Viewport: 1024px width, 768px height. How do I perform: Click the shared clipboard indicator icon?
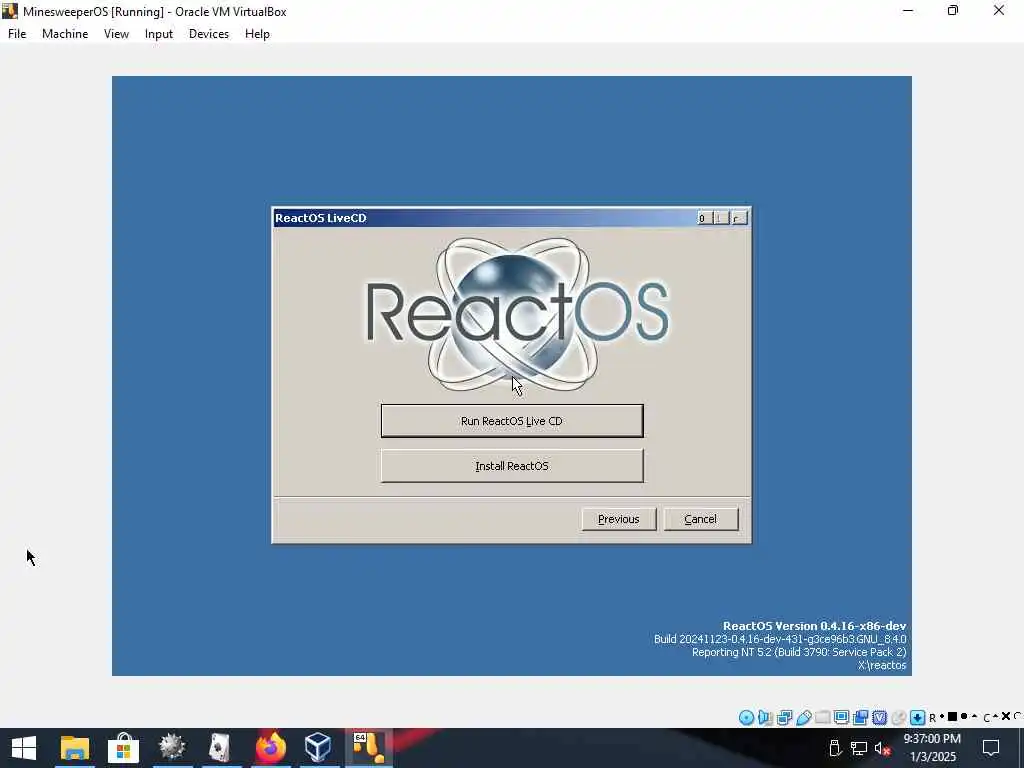coord(860,718)
